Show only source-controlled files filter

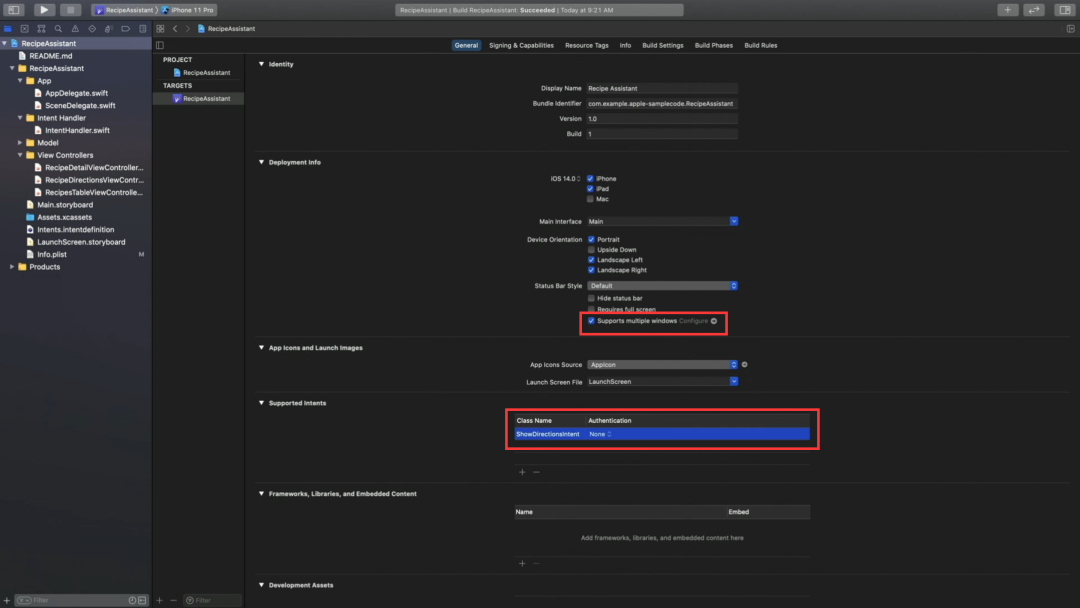[x=142, y=600]
